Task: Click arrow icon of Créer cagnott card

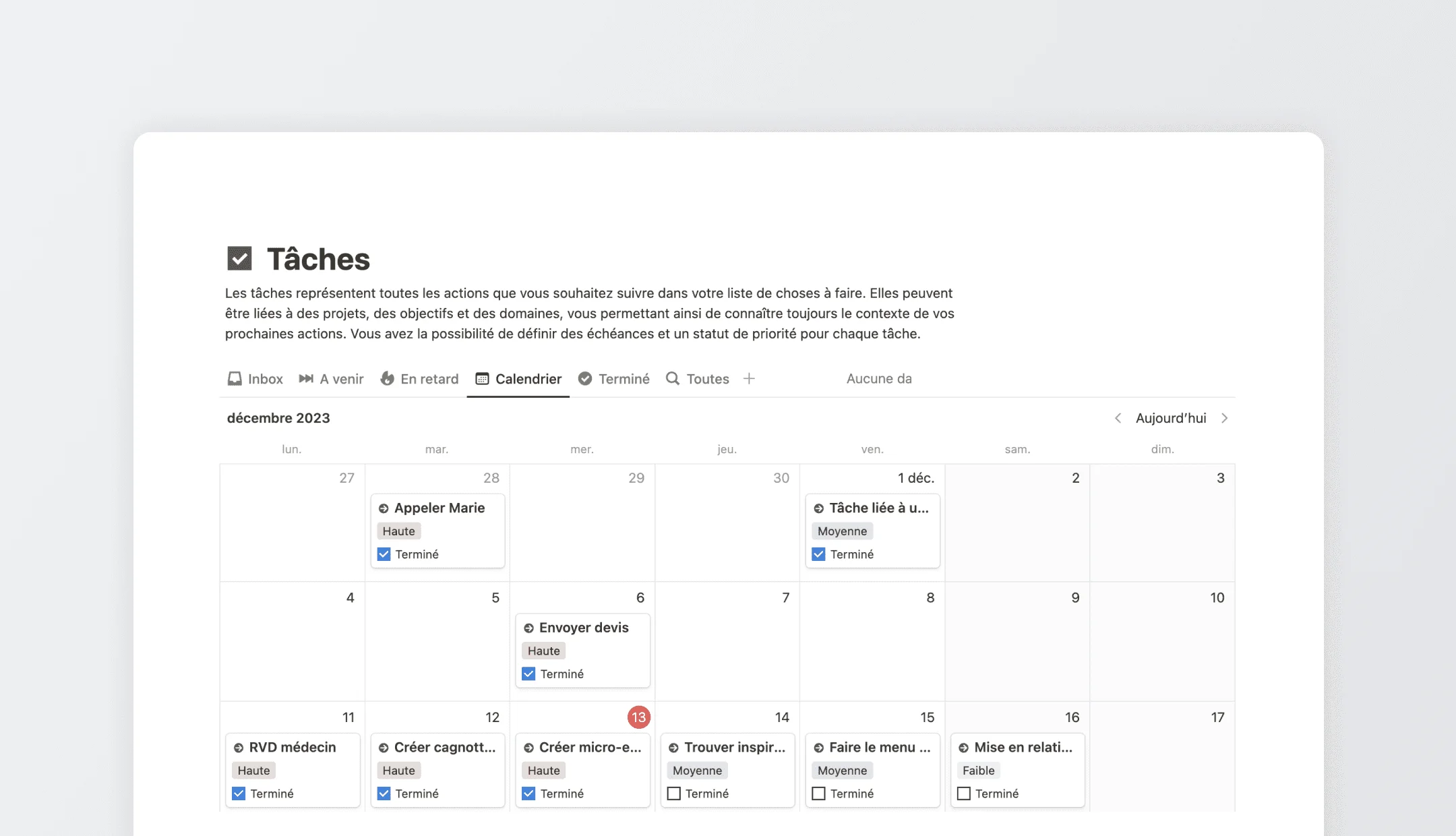Action: (x=384, y=748)
